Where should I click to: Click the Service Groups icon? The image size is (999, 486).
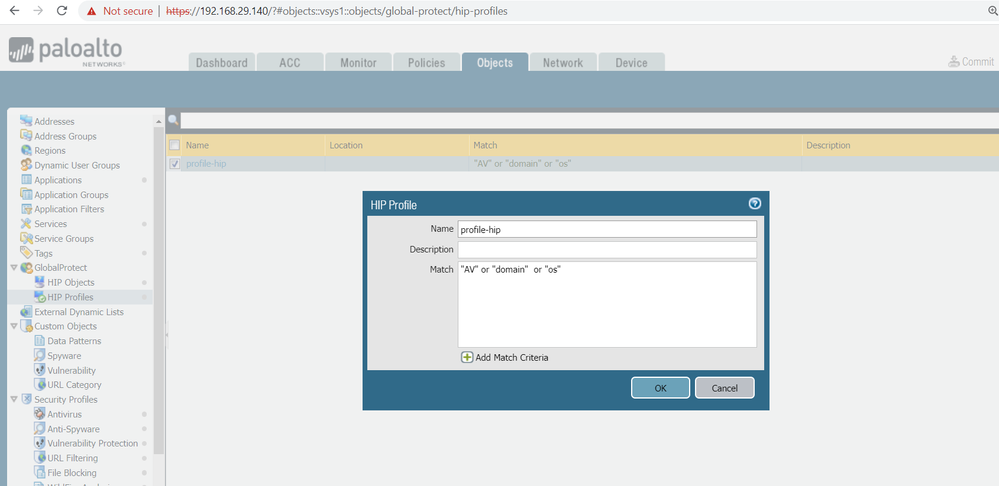pos(26,238)
